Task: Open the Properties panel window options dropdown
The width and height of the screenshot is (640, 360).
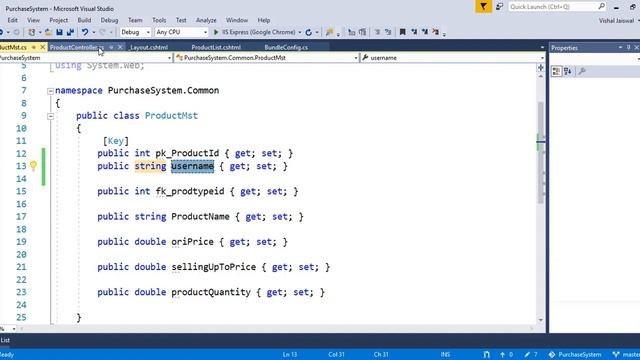Action: 620,48
